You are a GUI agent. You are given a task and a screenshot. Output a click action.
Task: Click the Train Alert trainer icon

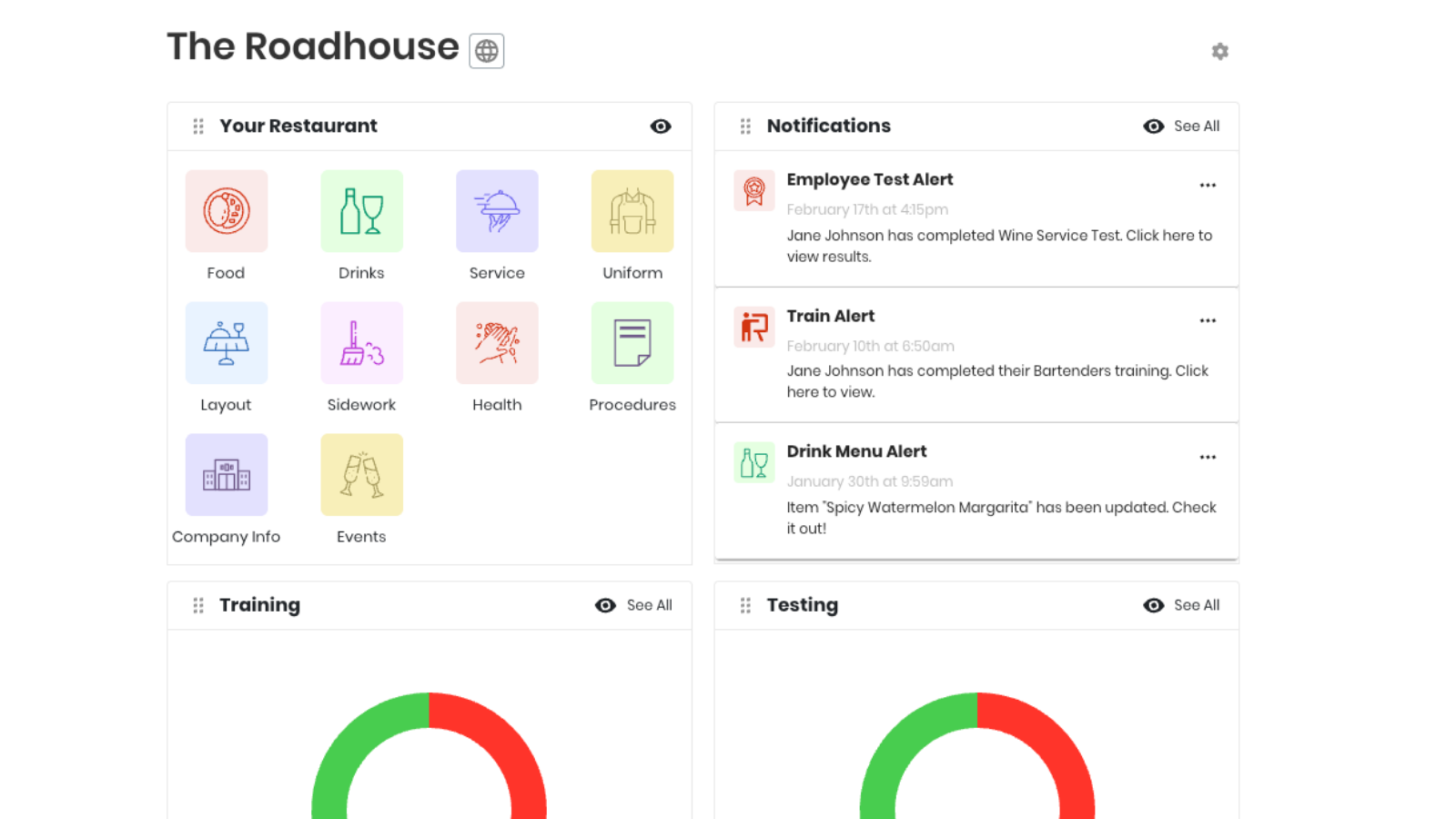[x=754, y=327]
